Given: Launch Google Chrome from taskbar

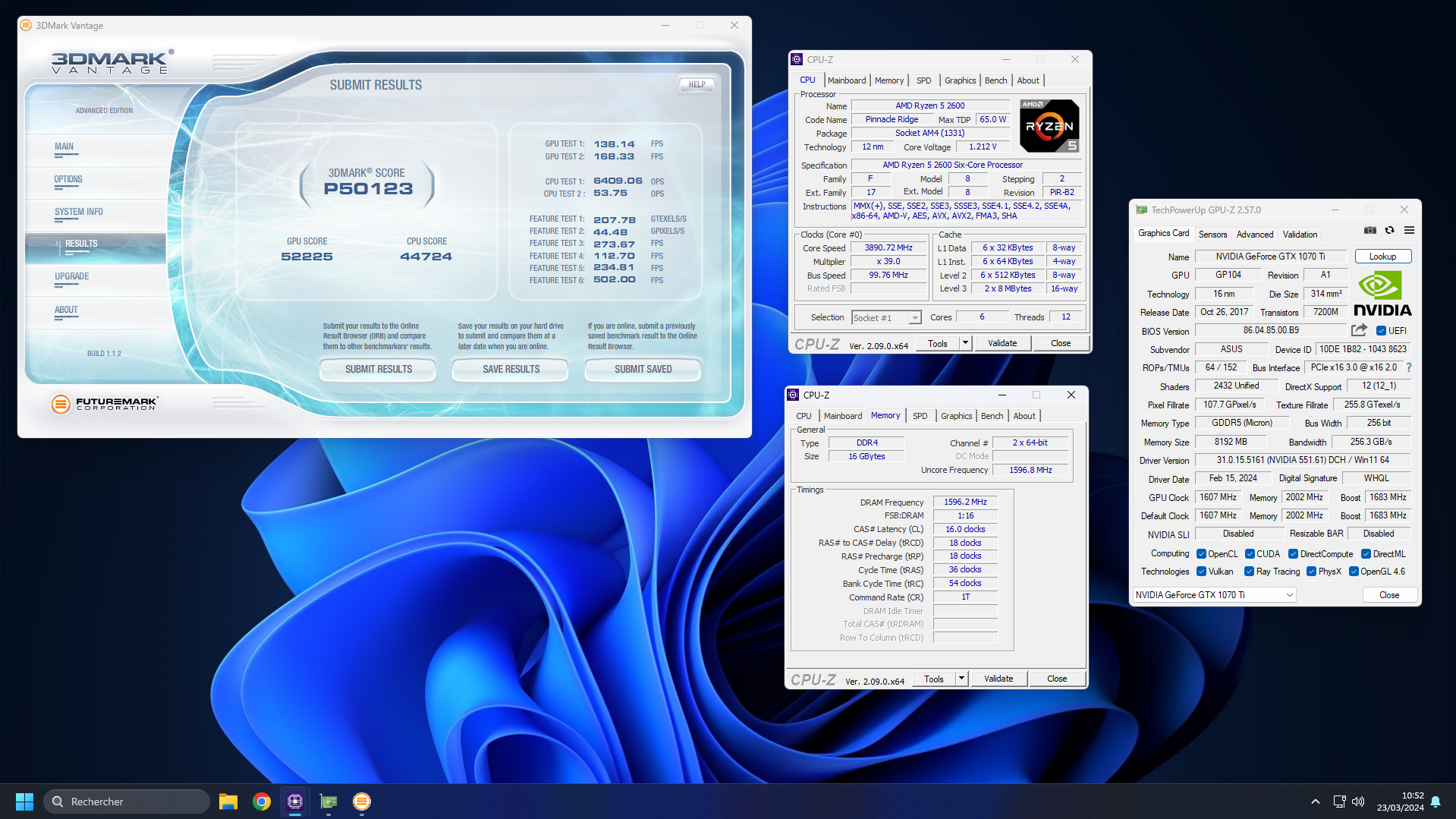Looking at the screenshot, I should 262,802.
